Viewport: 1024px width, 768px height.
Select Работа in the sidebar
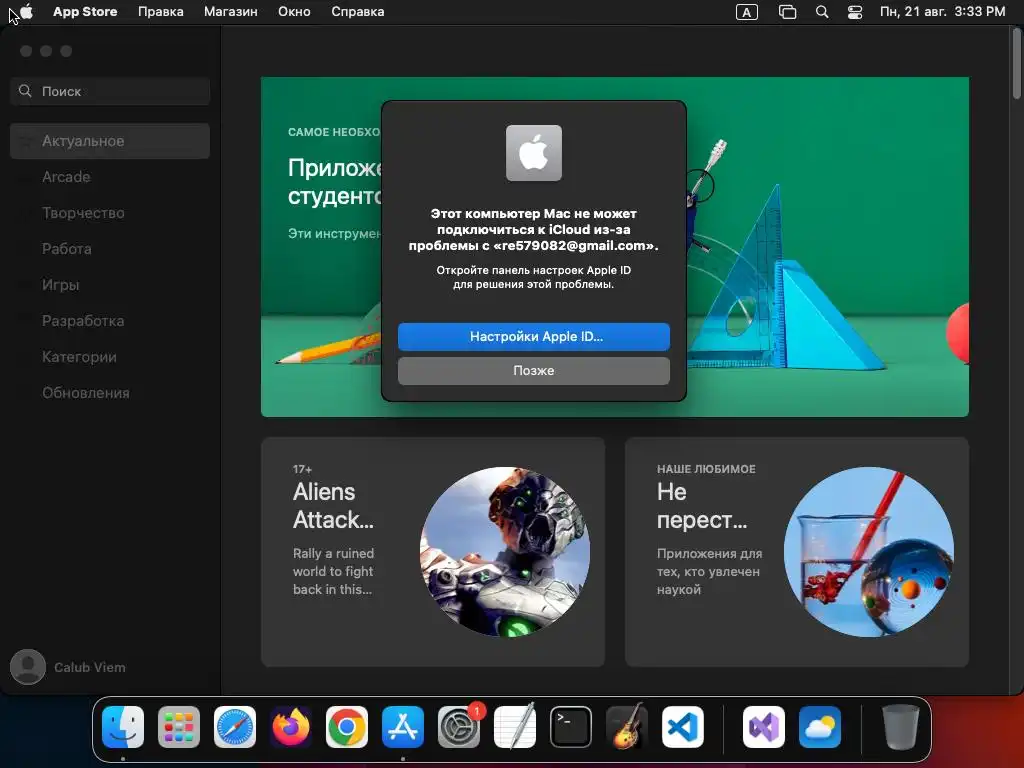(x=110, y=249)
